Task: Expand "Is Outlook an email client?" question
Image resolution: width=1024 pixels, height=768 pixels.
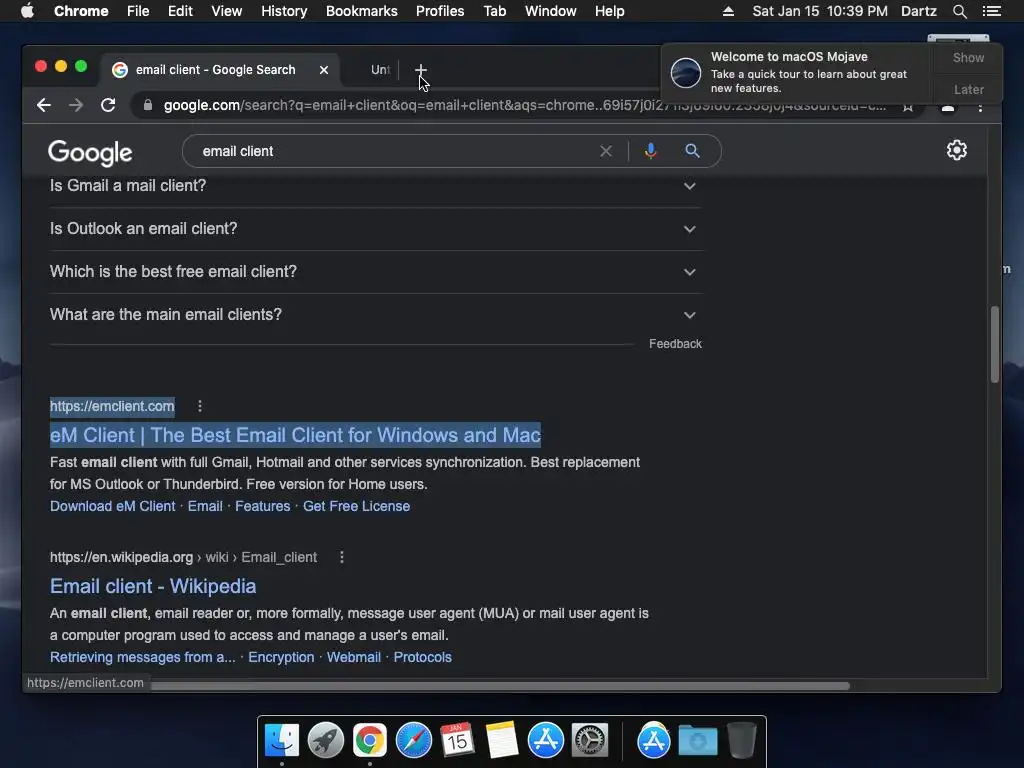Action: pyautogui.click(x=376, y=229)
